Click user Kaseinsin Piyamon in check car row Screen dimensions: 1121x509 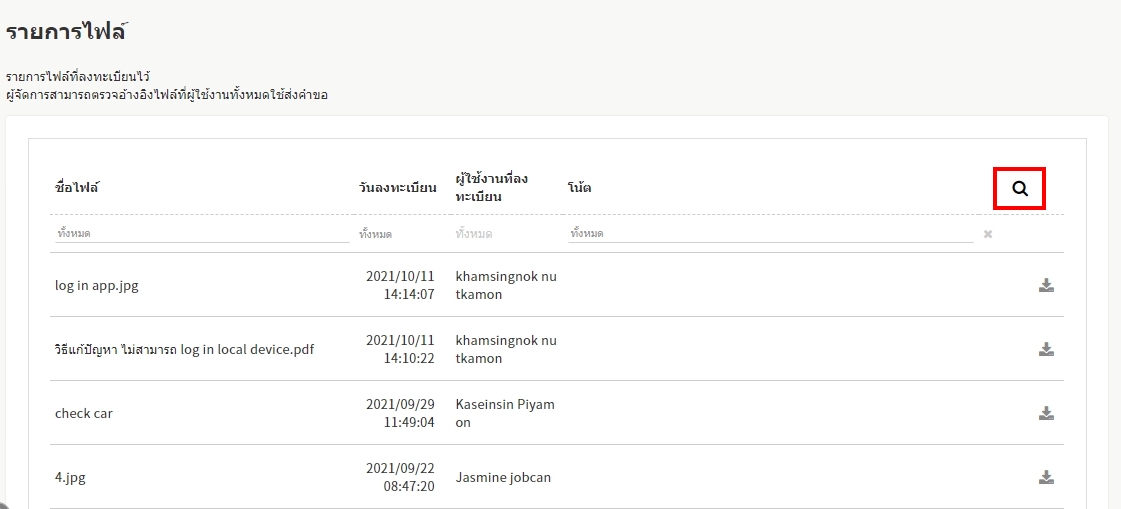tap(504, 413)
